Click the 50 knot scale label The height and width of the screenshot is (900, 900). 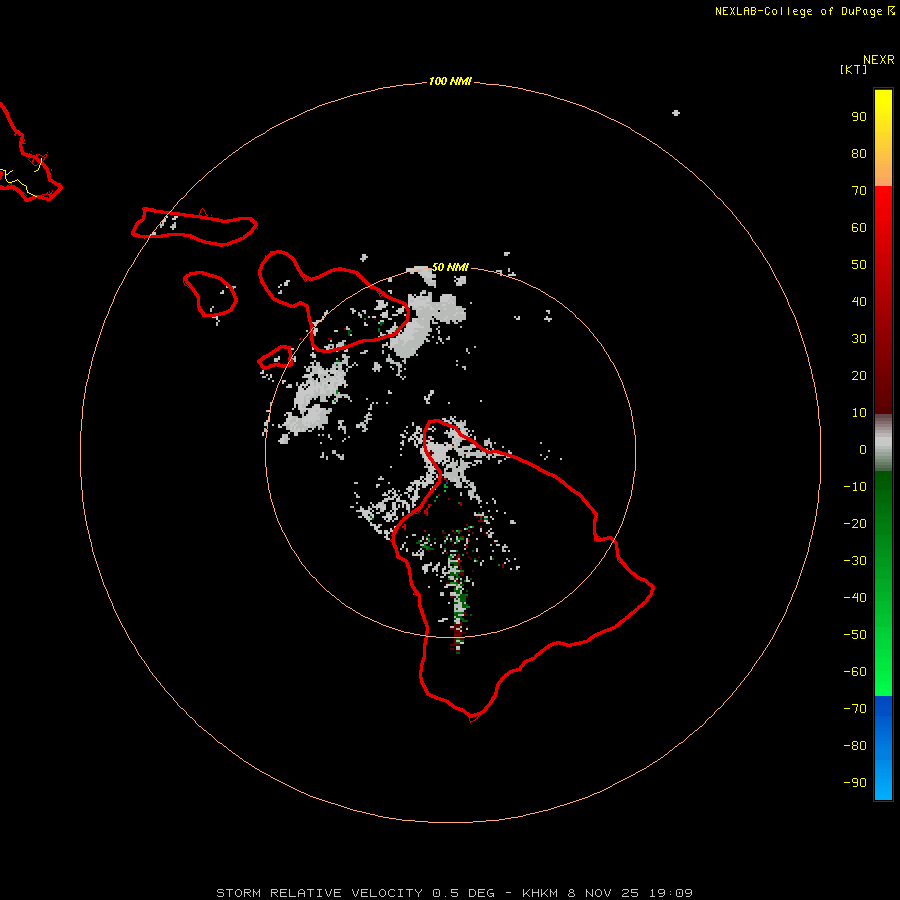pyautogui.click(x=859, y=265)
